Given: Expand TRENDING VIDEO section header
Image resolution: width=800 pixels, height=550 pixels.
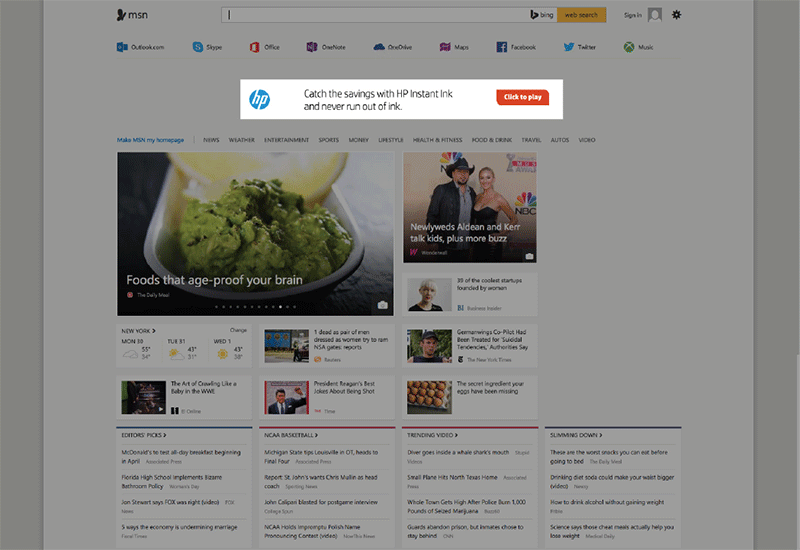Looking at the screenshot, I should tap(433, 435).
